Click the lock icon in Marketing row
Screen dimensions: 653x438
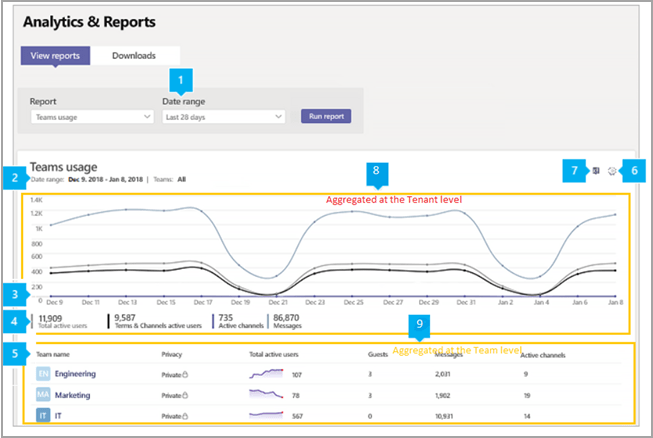coord(185,395)
